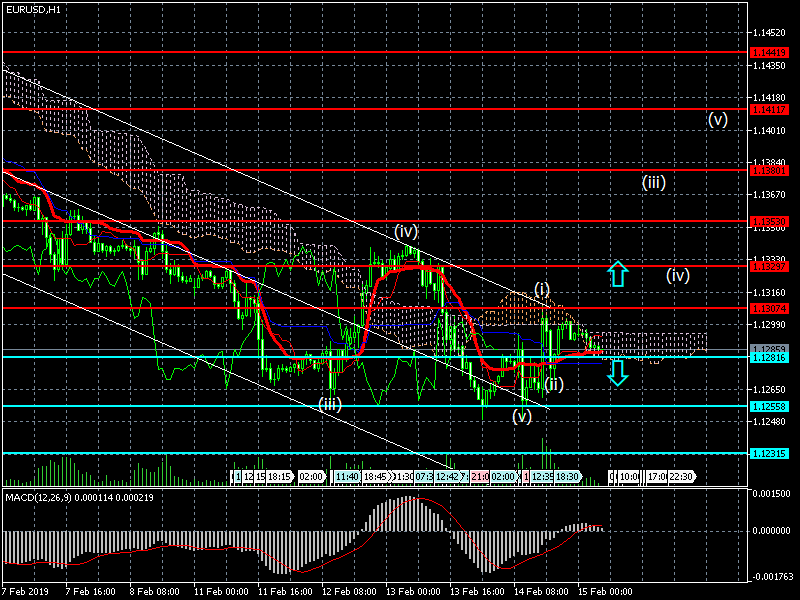Screen dimensions: 800x600
Task: Select the 1.13530 red price level label
Action: [x=769, y=221]
